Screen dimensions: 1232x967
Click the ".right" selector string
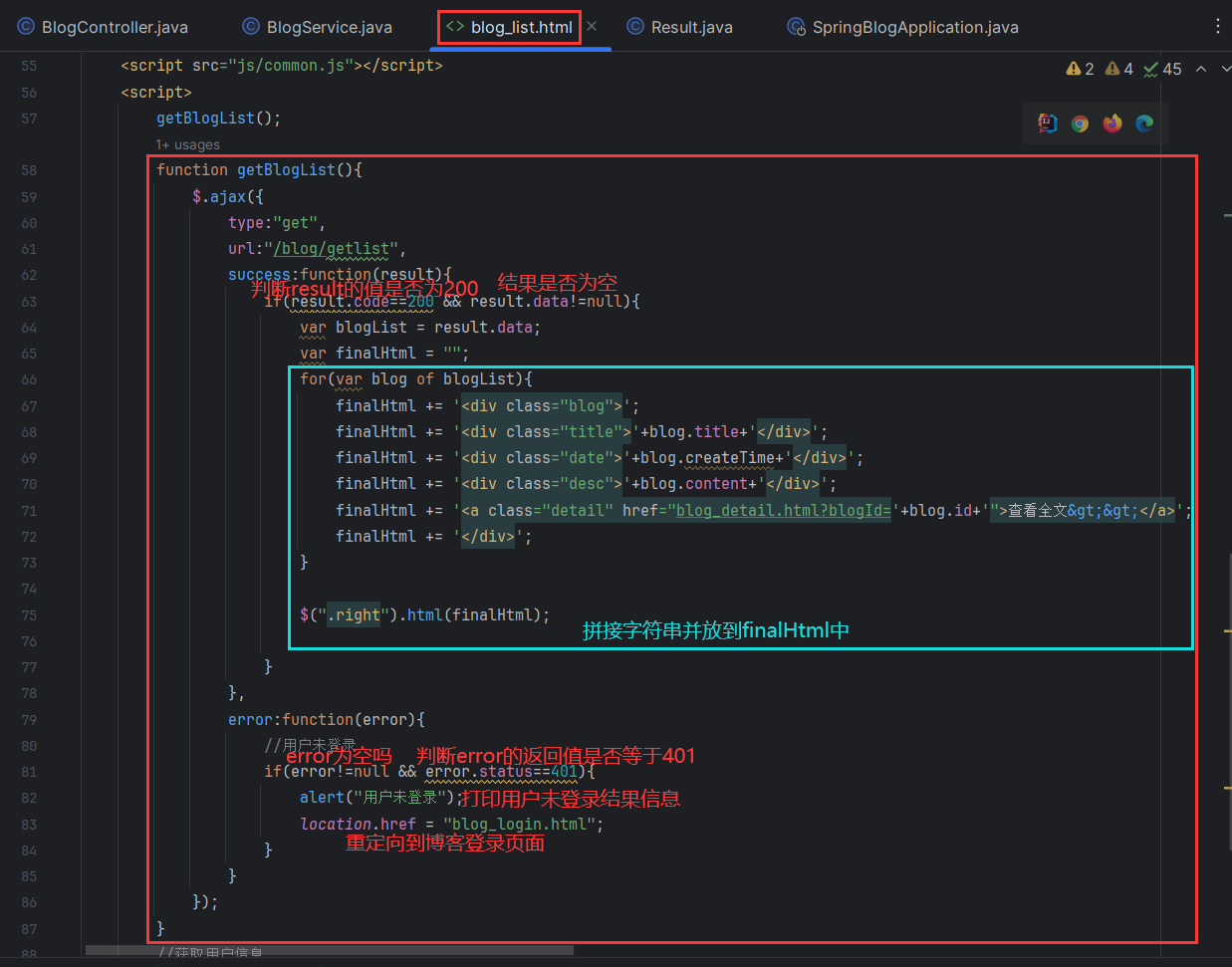(x=354, y=615)
